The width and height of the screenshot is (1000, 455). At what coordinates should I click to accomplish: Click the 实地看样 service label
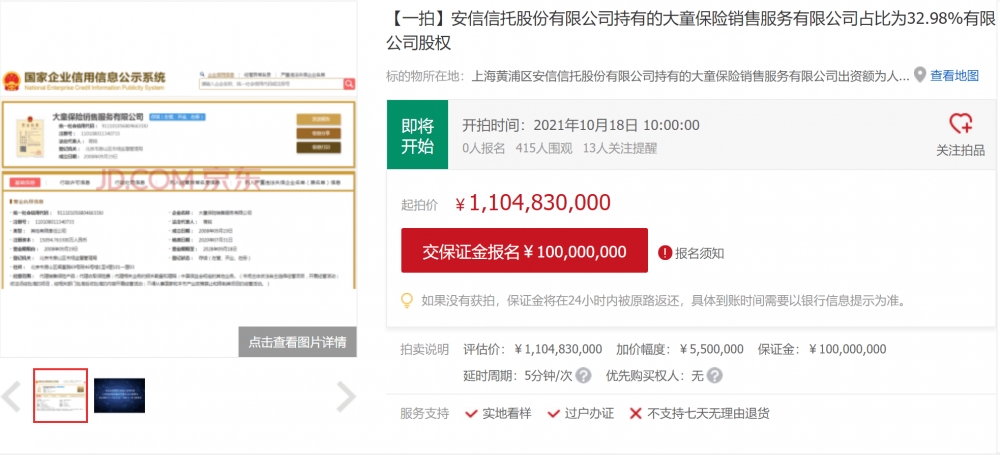tap(506, 414)
